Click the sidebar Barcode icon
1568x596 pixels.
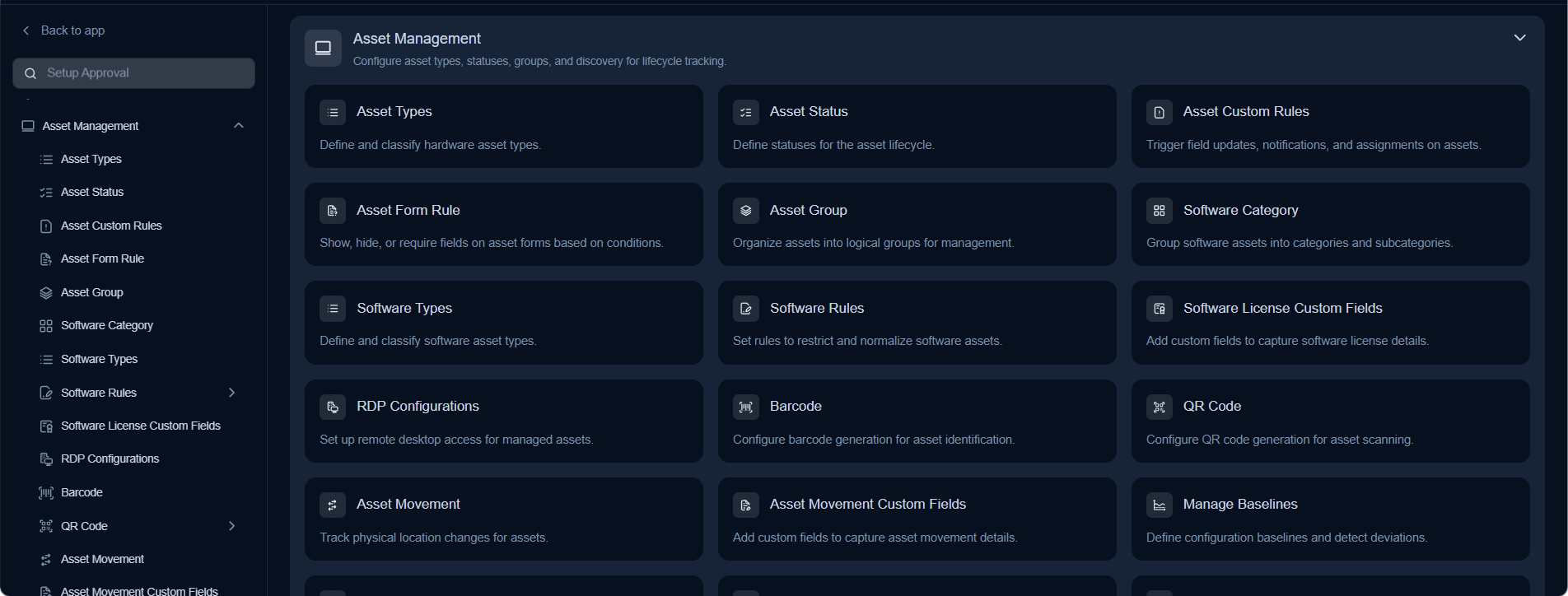(46, 492)
